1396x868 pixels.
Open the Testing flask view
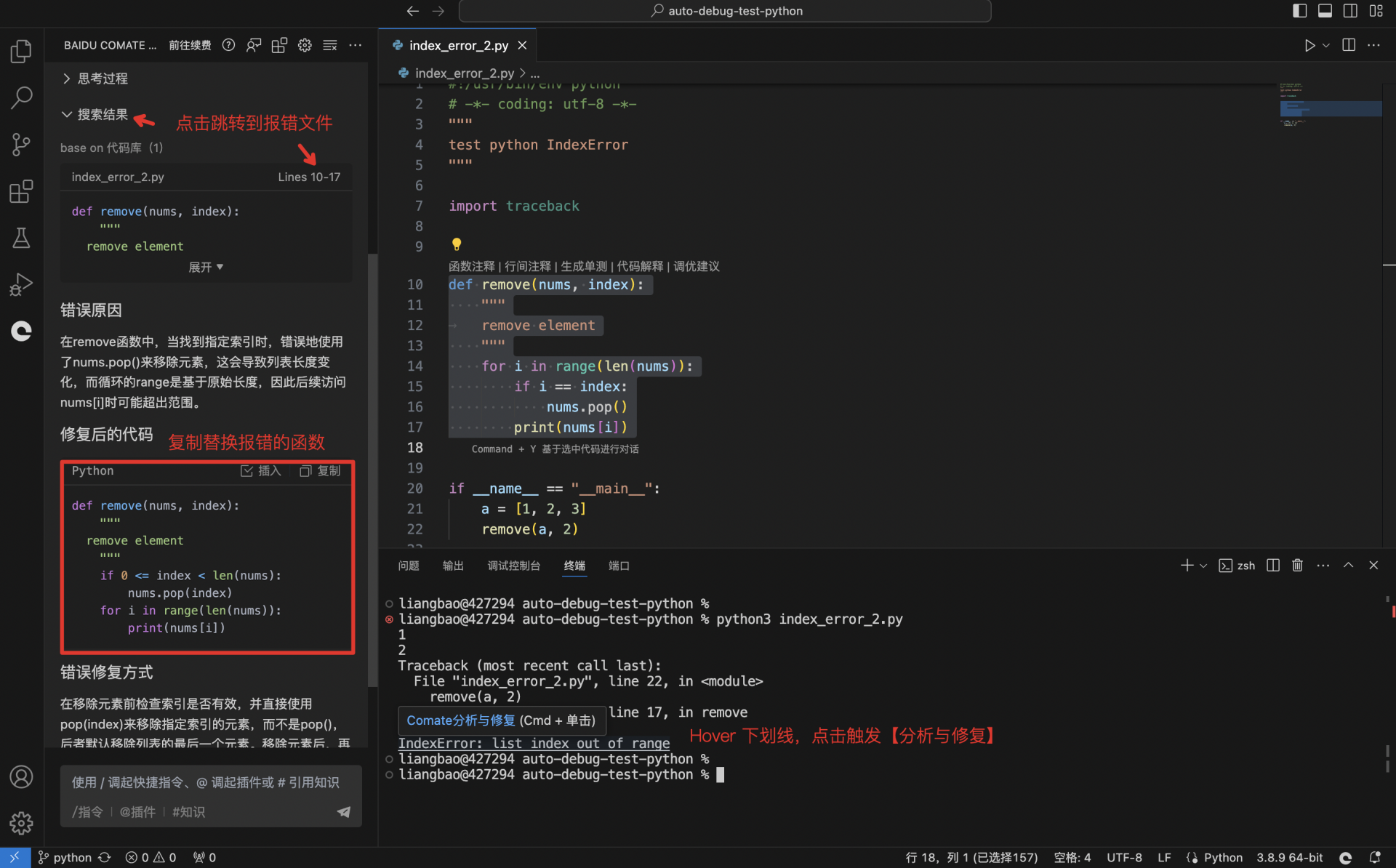click(x=21, y=238)
